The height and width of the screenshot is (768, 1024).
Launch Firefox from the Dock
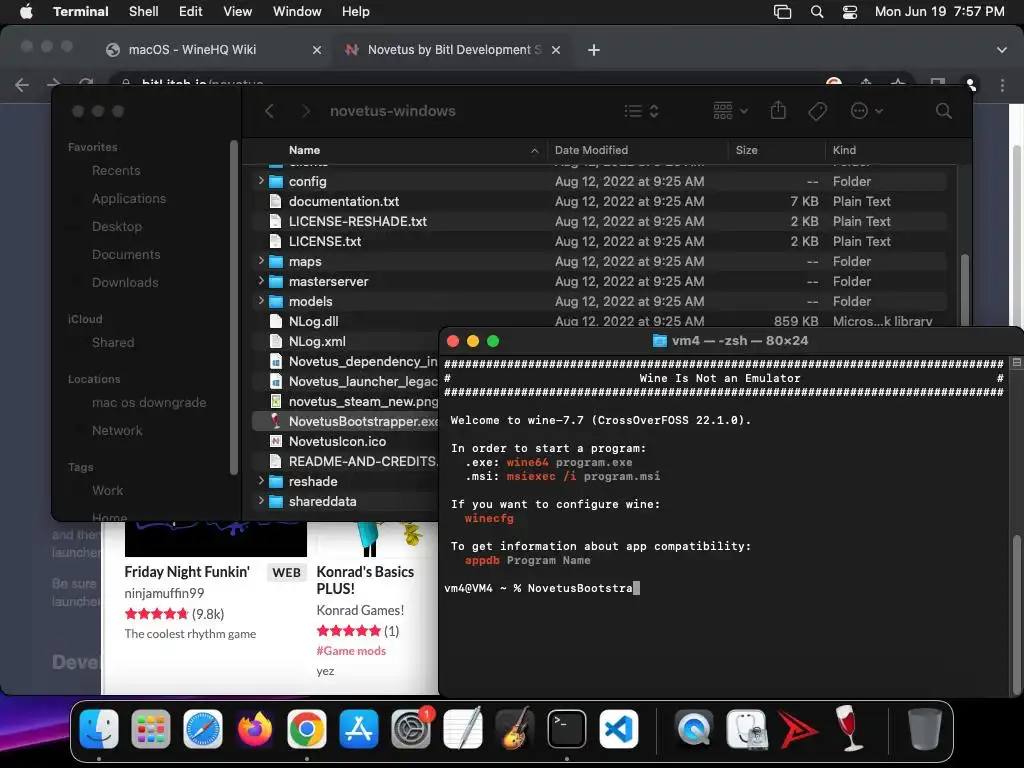pyautogui.click(x=255, y=728)
